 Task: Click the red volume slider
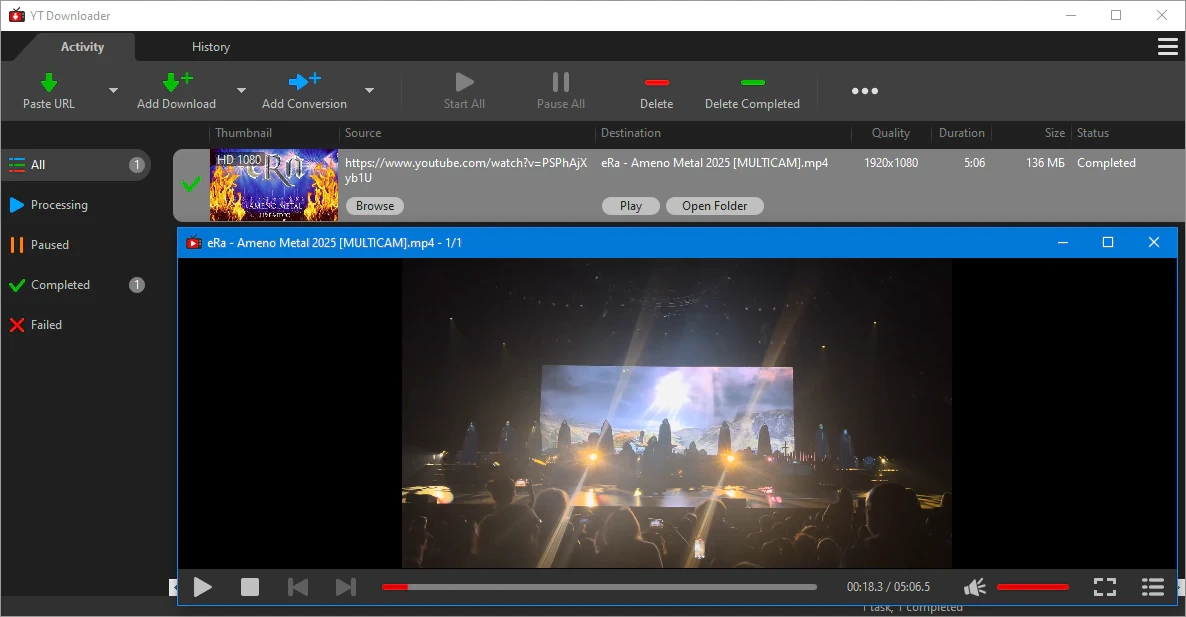point(1032,587)
